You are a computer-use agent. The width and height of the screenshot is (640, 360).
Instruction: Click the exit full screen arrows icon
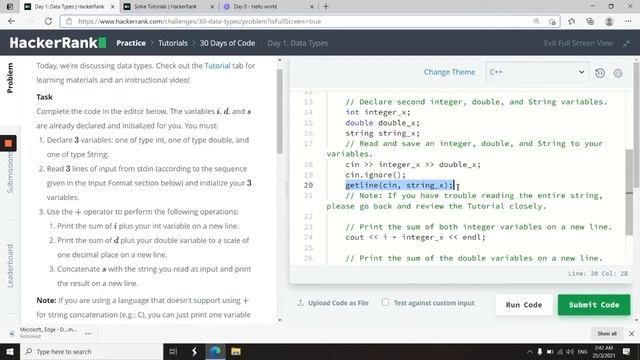coord(627,43)
